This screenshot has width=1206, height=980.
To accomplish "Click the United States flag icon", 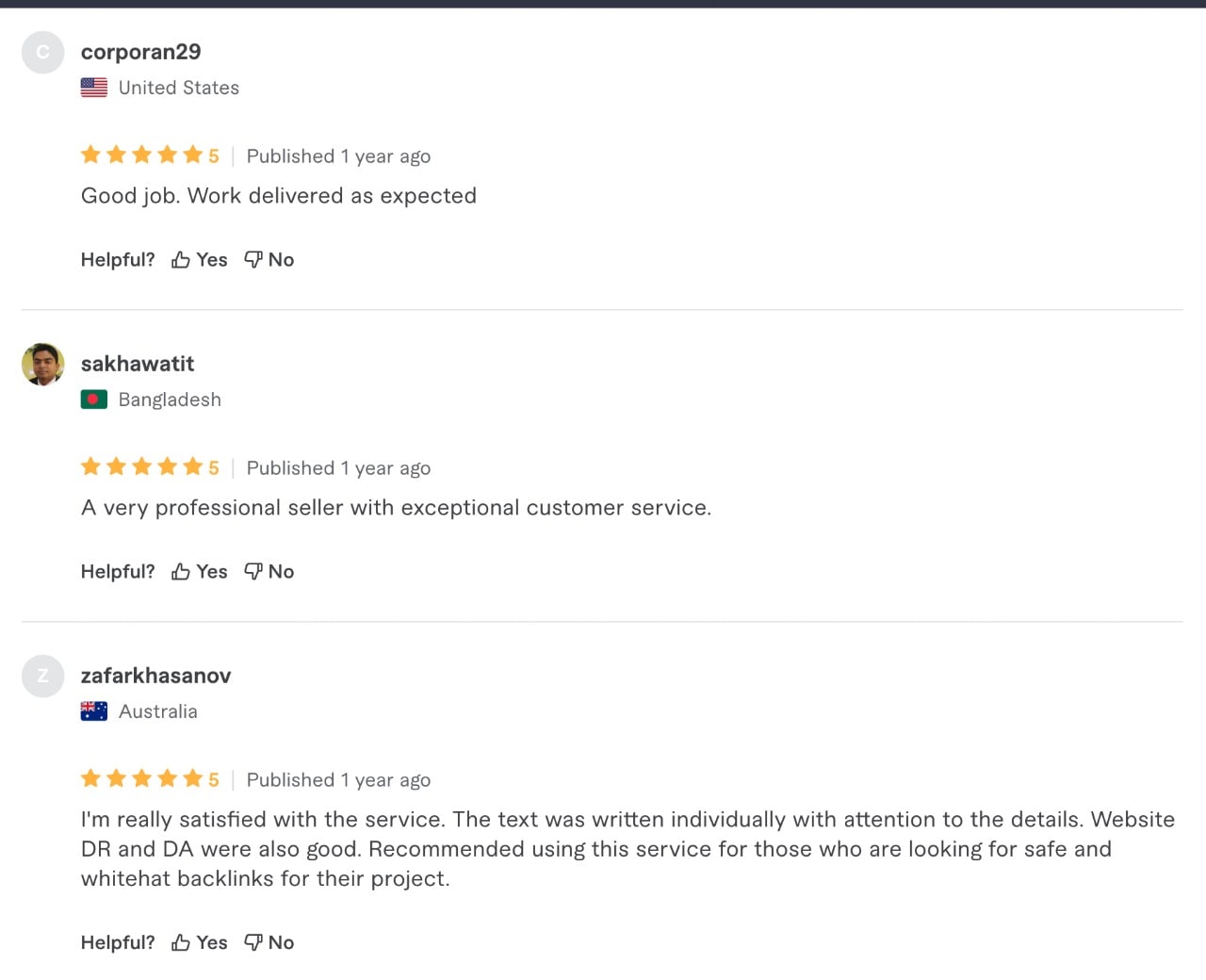I will pos(93,88).
